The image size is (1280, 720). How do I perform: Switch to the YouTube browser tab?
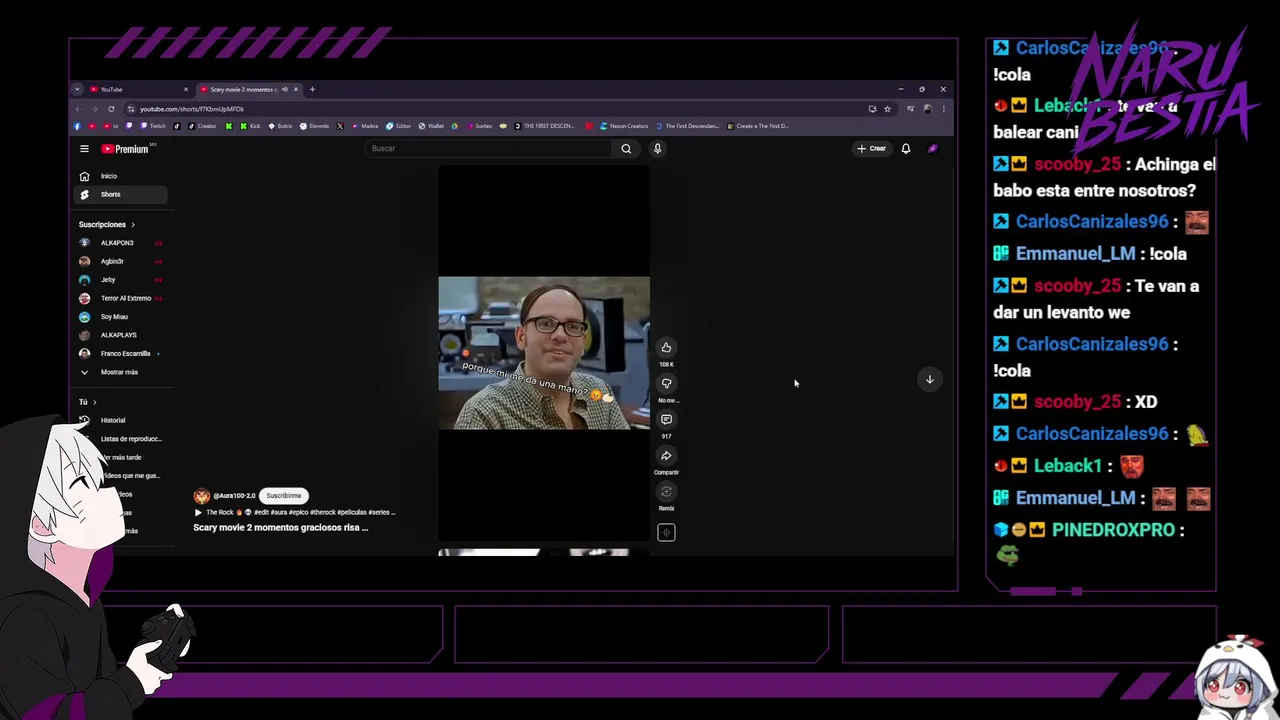pyautogui.click(x=138, y=89)
